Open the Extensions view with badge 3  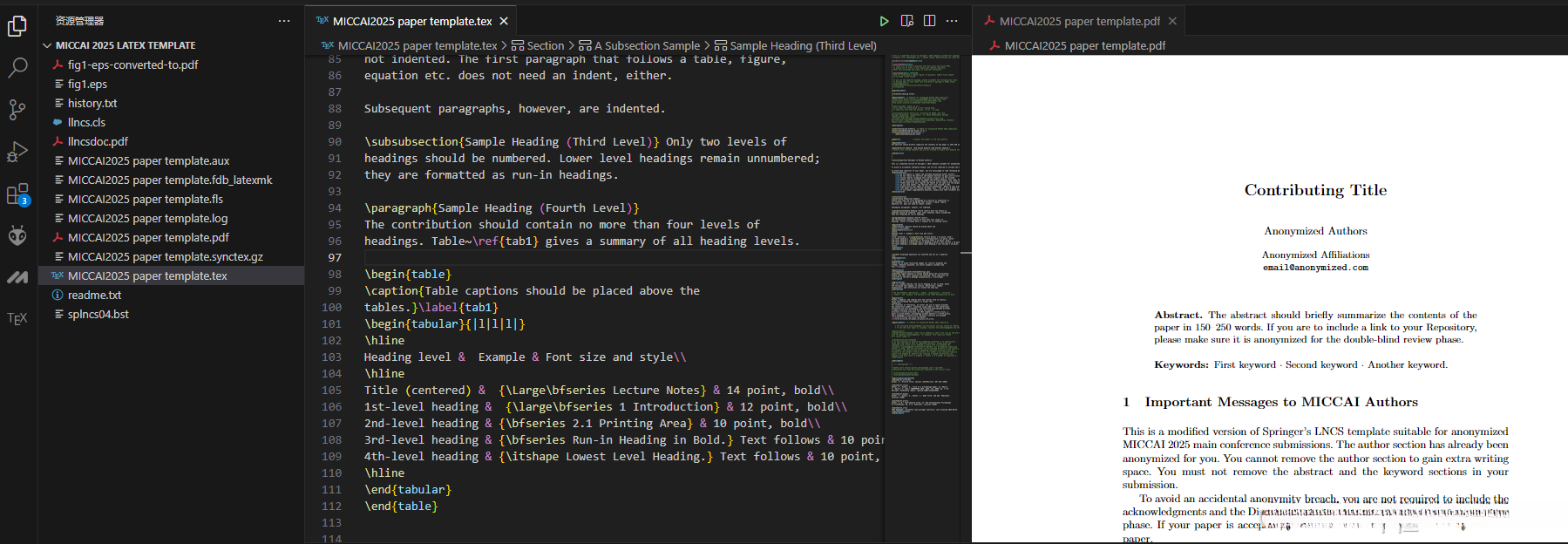coord(17,194)
